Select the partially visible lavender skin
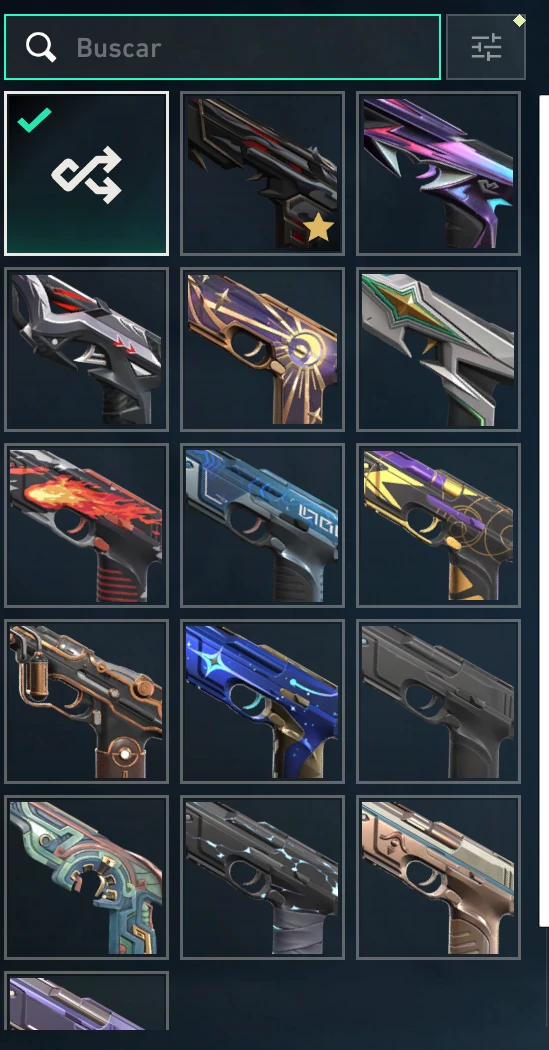This screenshot has width=549, height=1050. [x=86, y=1000]
